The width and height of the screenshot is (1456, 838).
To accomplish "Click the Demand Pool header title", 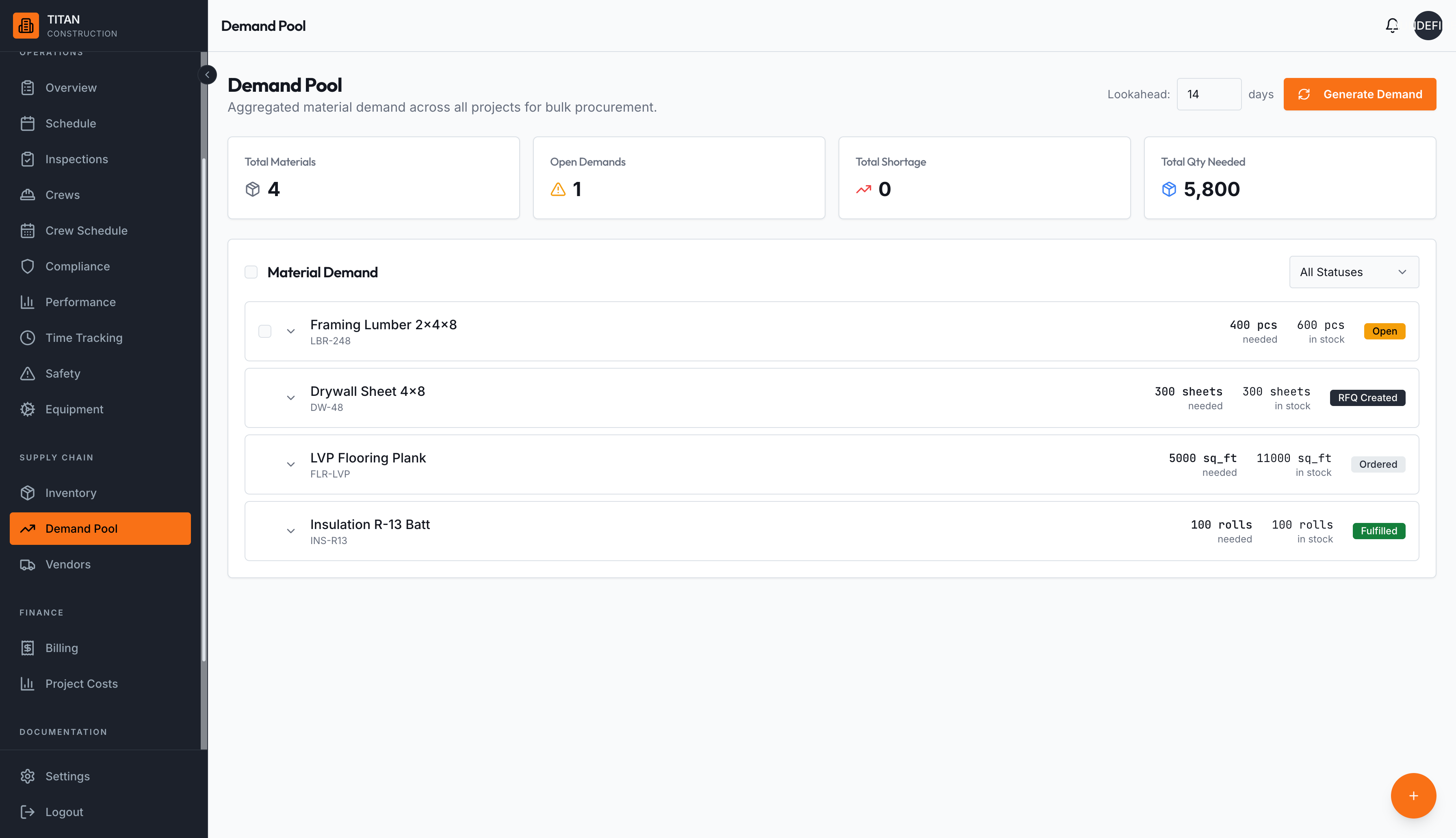I will (263, 26).
